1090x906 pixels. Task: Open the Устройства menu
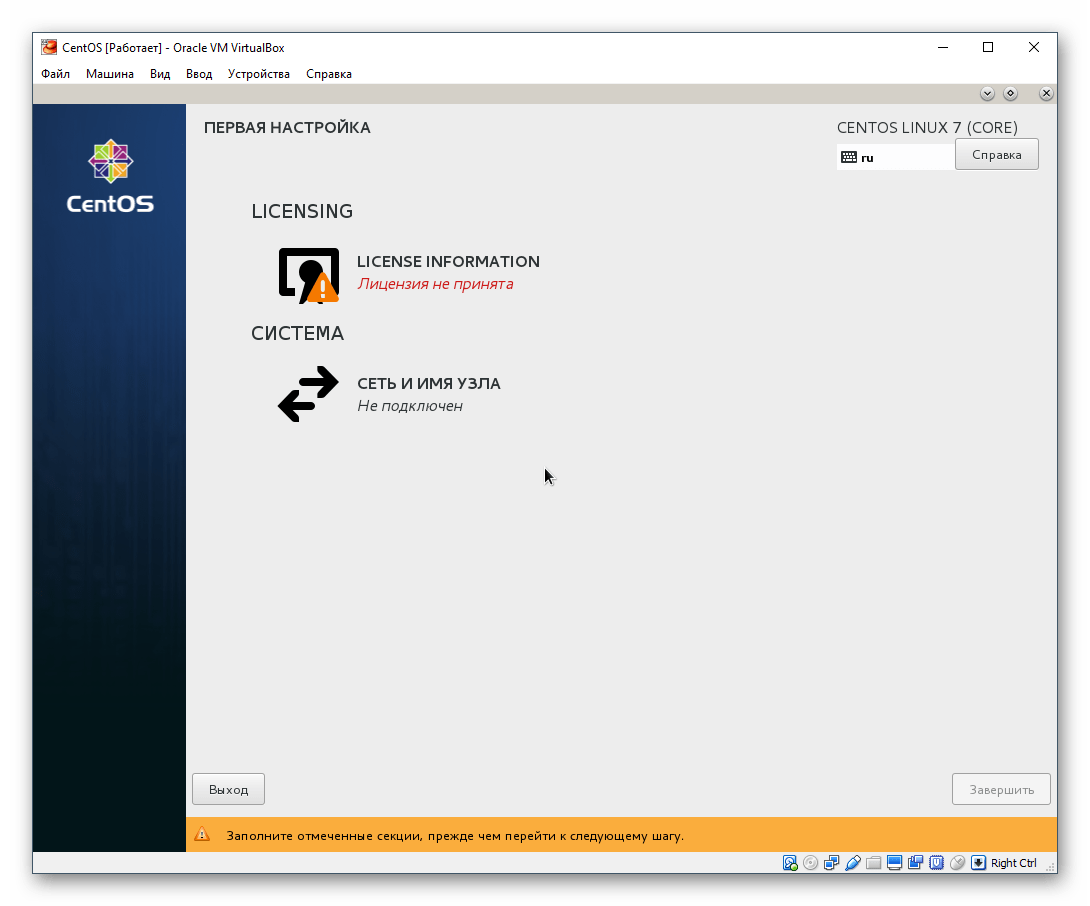pyautogui.click(x=258, y=73)
